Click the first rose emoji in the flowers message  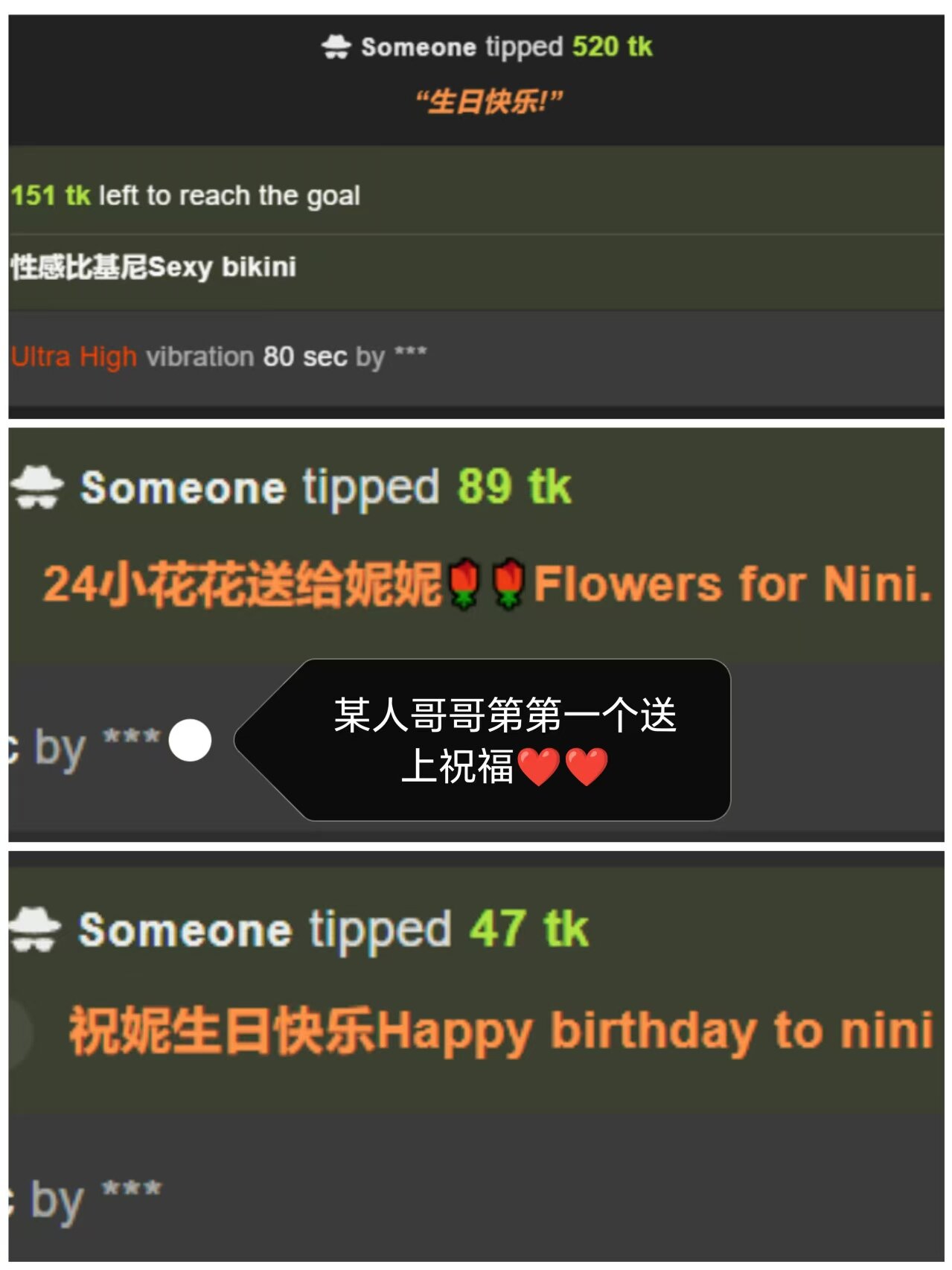(465, 584)
